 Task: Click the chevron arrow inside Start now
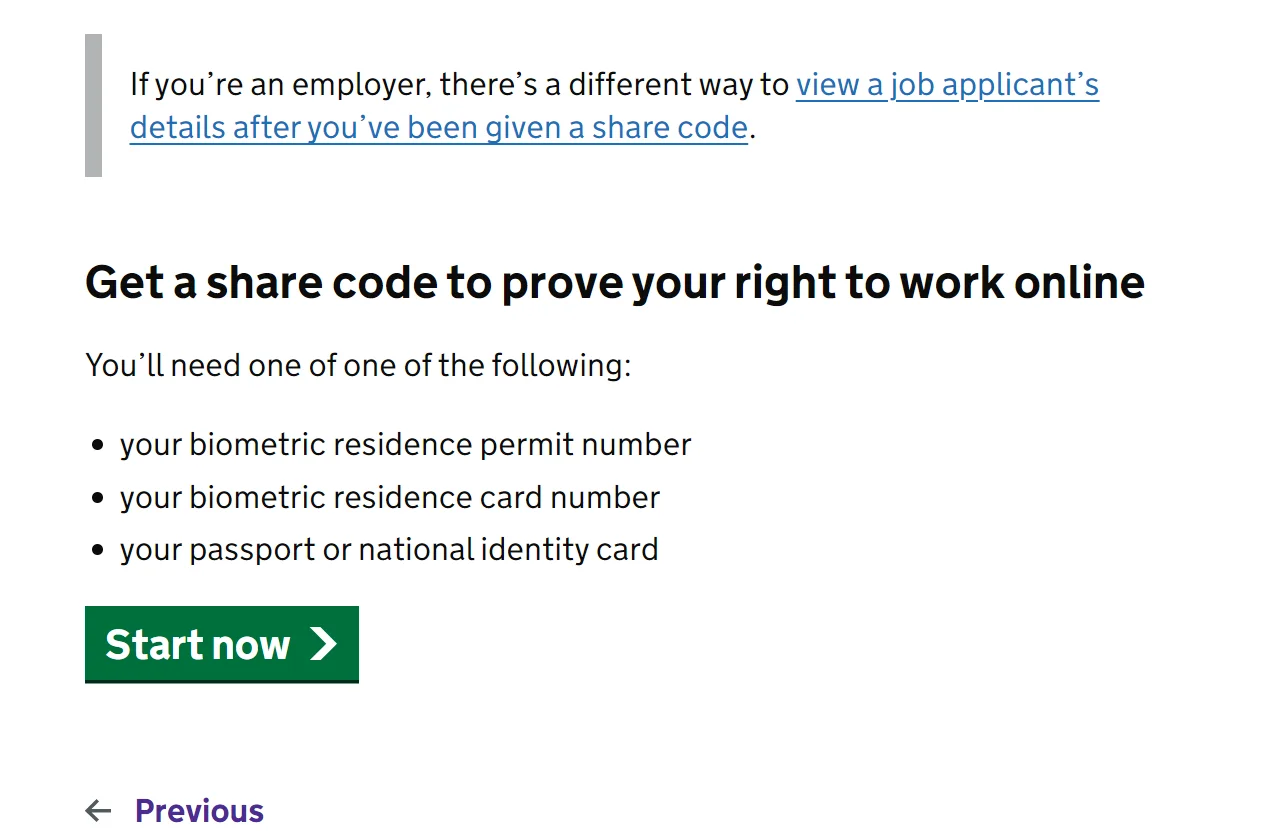323,644
